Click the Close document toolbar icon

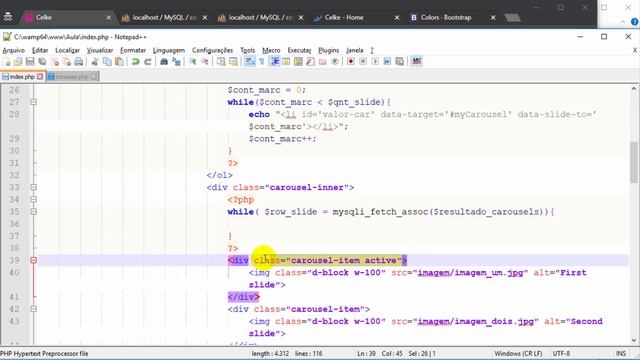pos(55,61)
